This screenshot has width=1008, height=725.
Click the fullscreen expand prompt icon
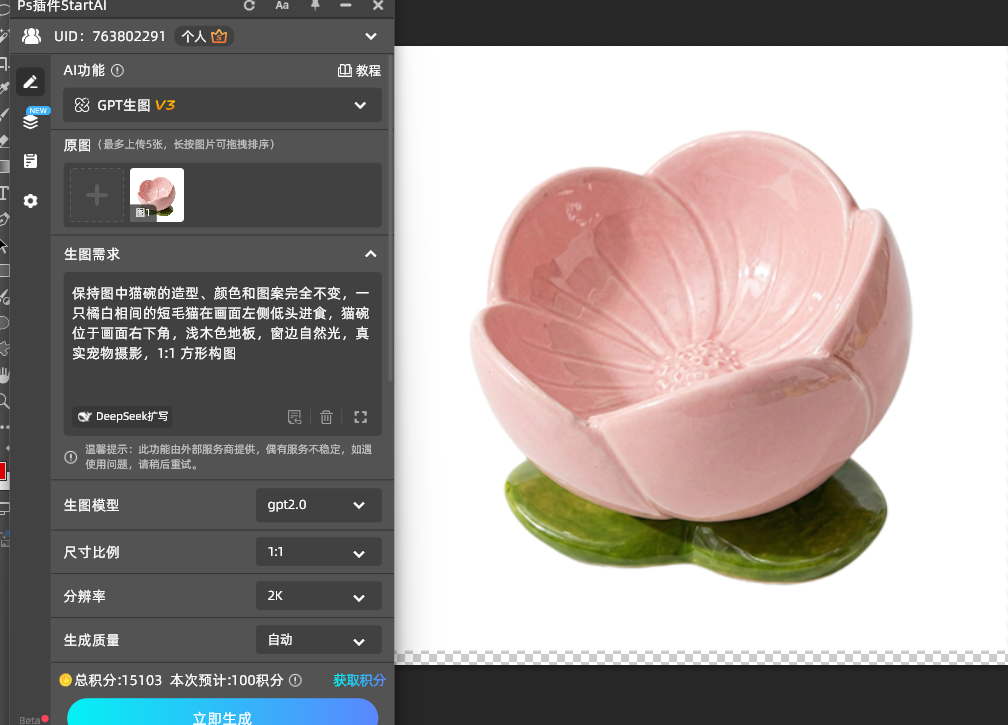pyautogui.click(x=361, y=417)
